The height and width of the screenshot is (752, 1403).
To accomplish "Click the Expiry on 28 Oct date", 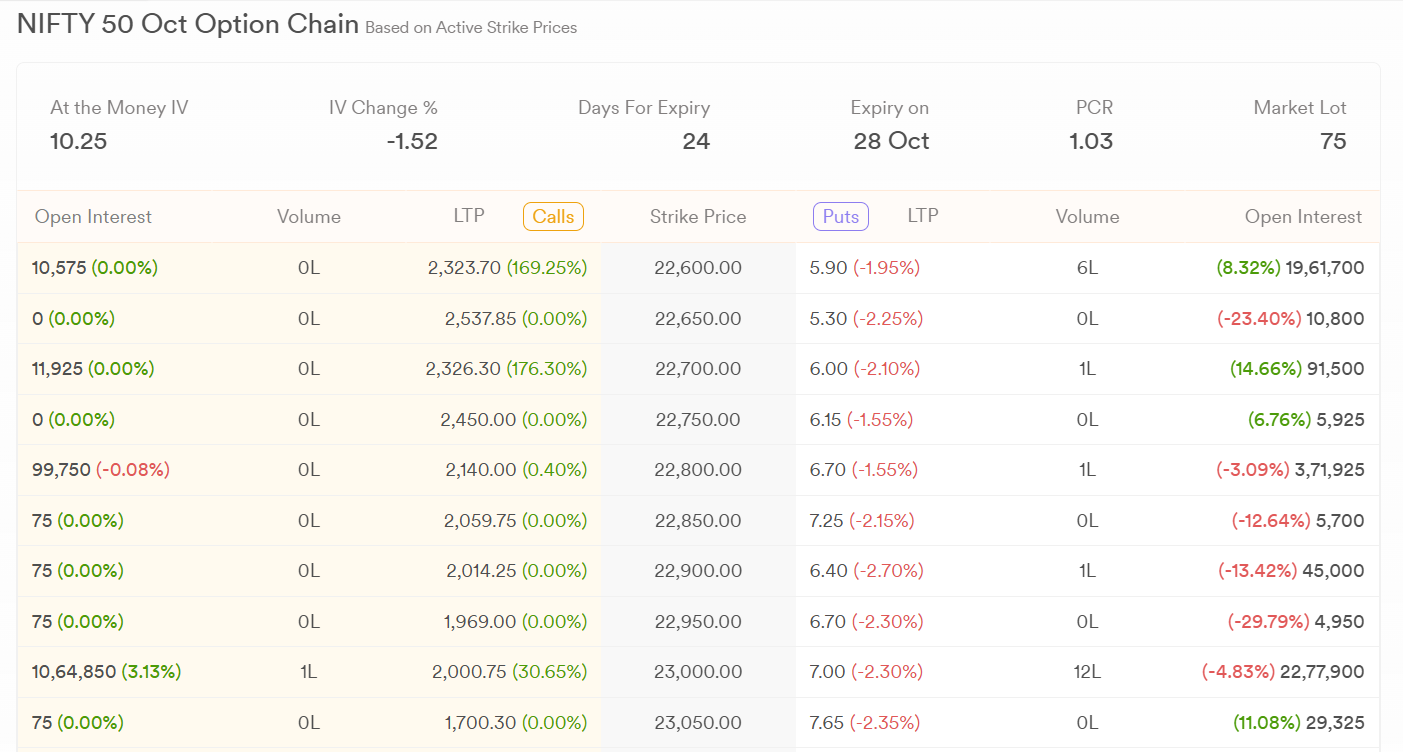I will tap(890, 142).
